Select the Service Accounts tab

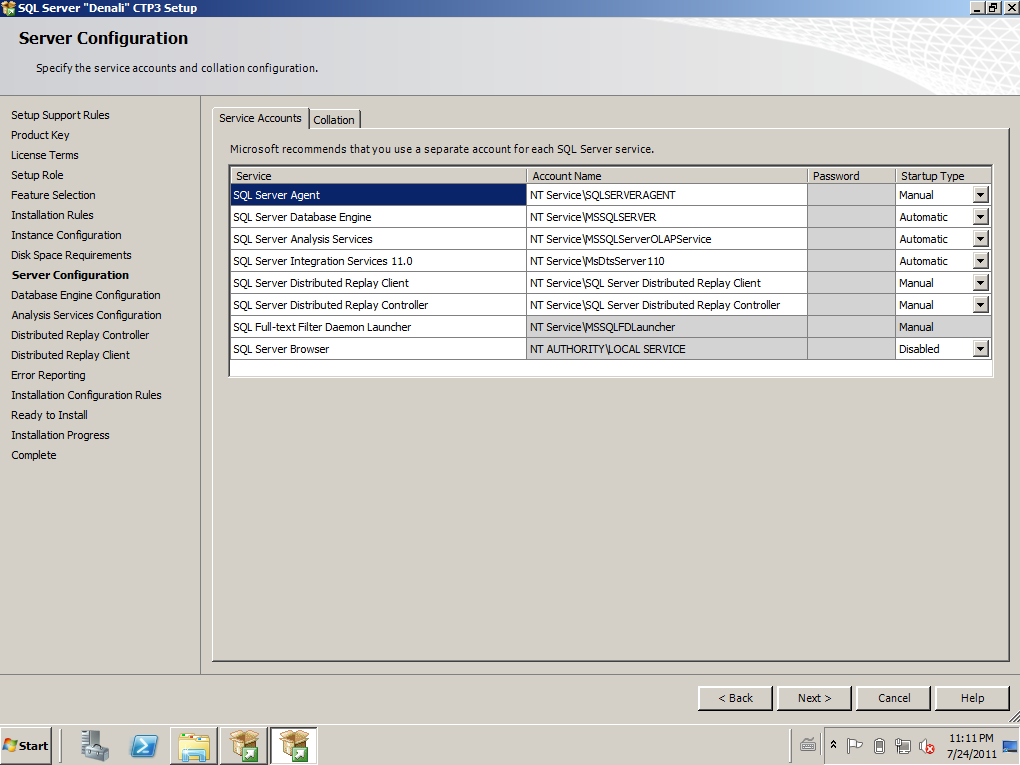(x=260, y=118)
